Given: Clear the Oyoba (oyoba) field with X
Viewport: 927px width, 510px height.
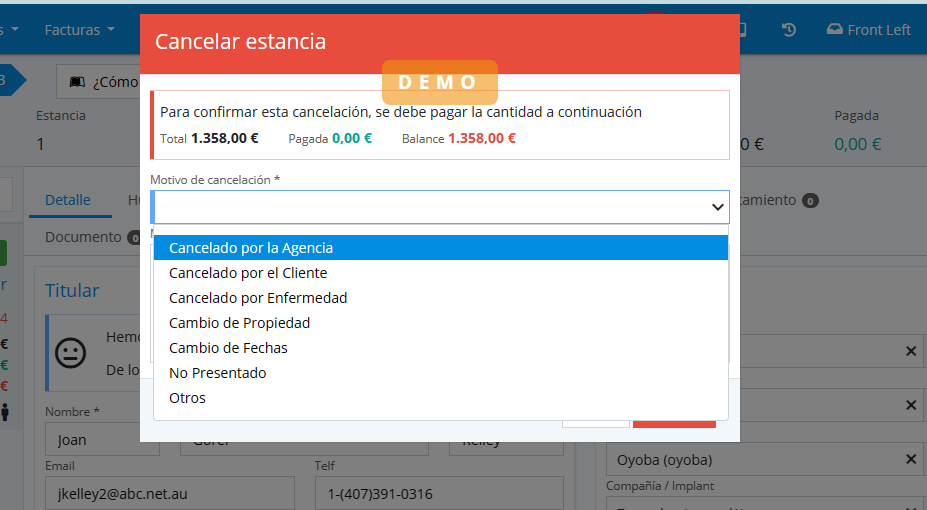Looking at the screenshot, I should (910, 460).
